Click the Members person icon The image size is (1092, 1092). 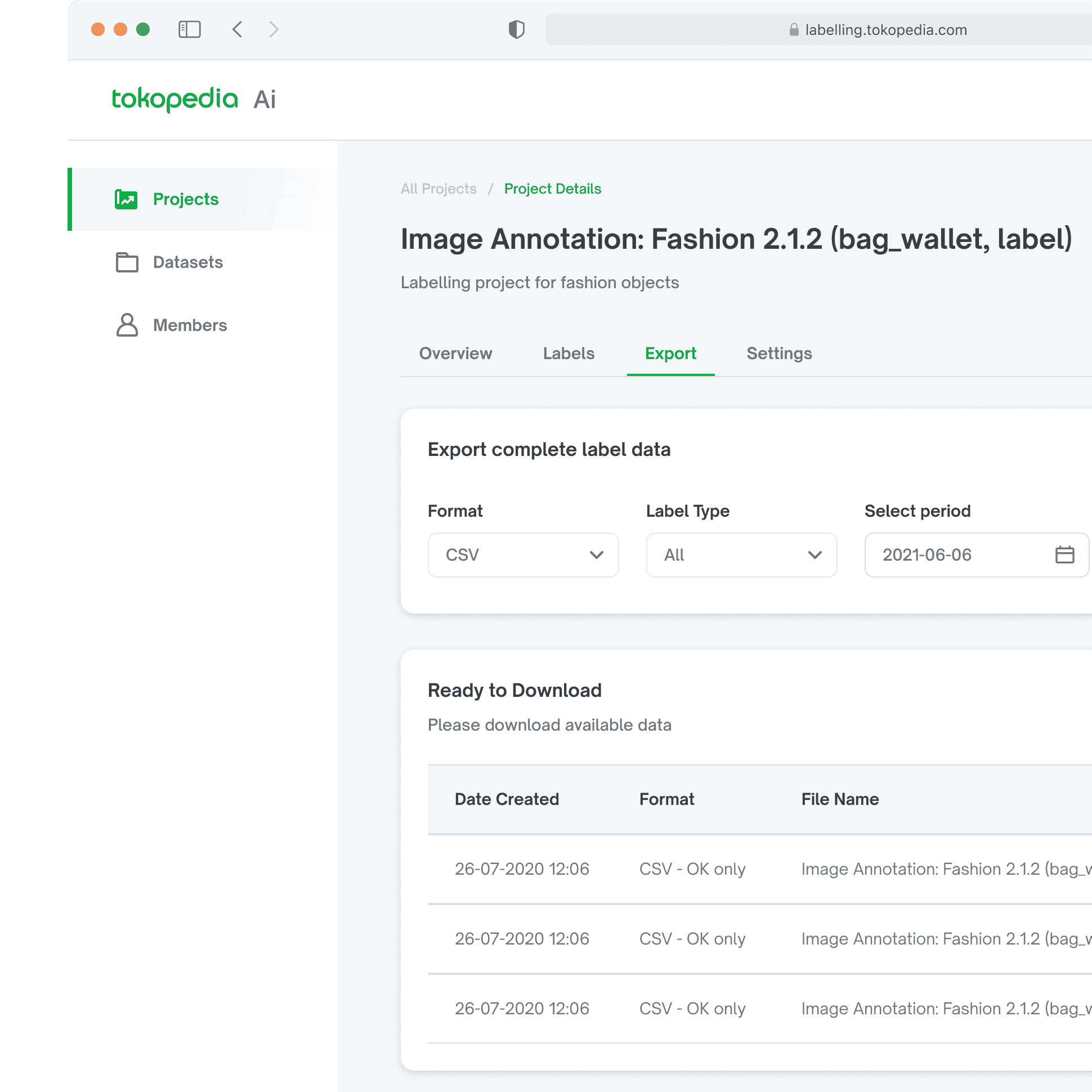click(x=127, y=325)
